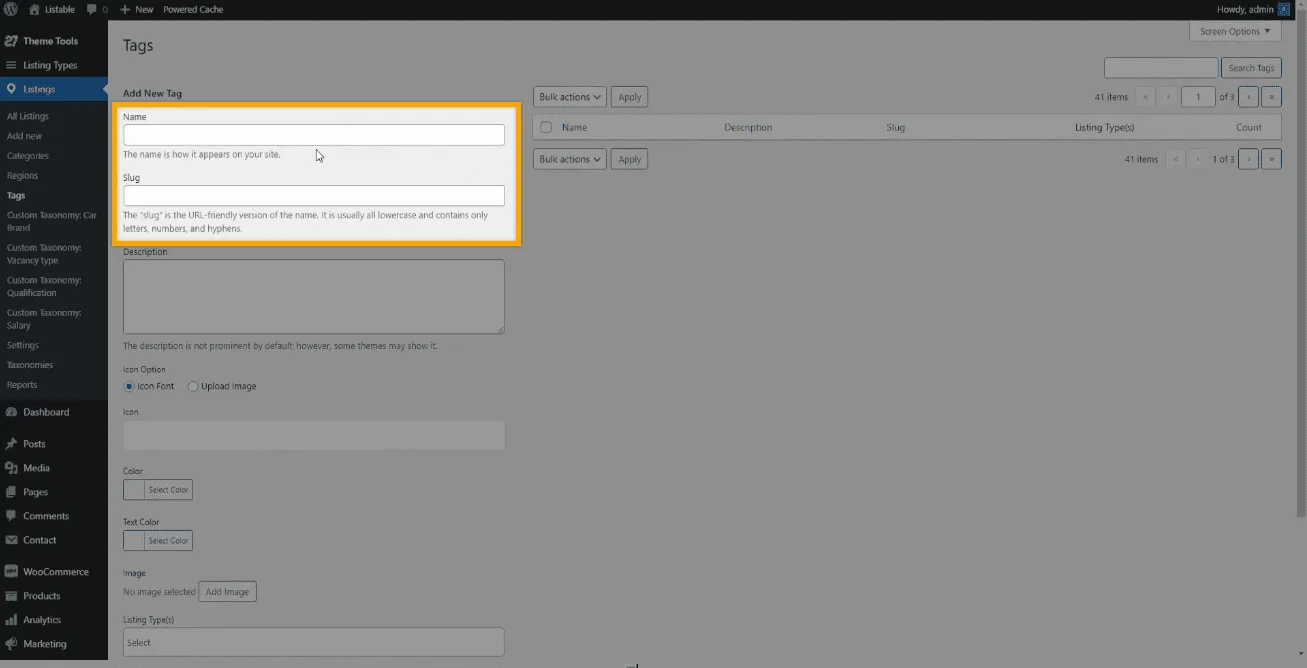1307x668 pixels.
Task: Open Posts via the pushpin icon
Action: coord(11,444)
